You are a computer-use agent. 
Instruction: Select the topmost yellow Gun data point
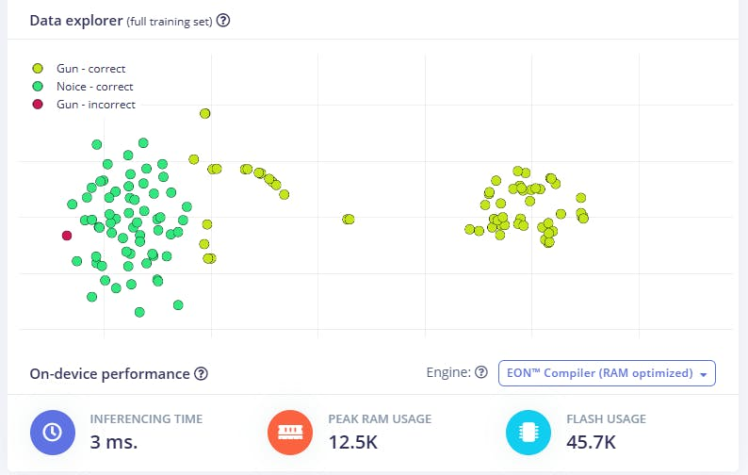205,114
